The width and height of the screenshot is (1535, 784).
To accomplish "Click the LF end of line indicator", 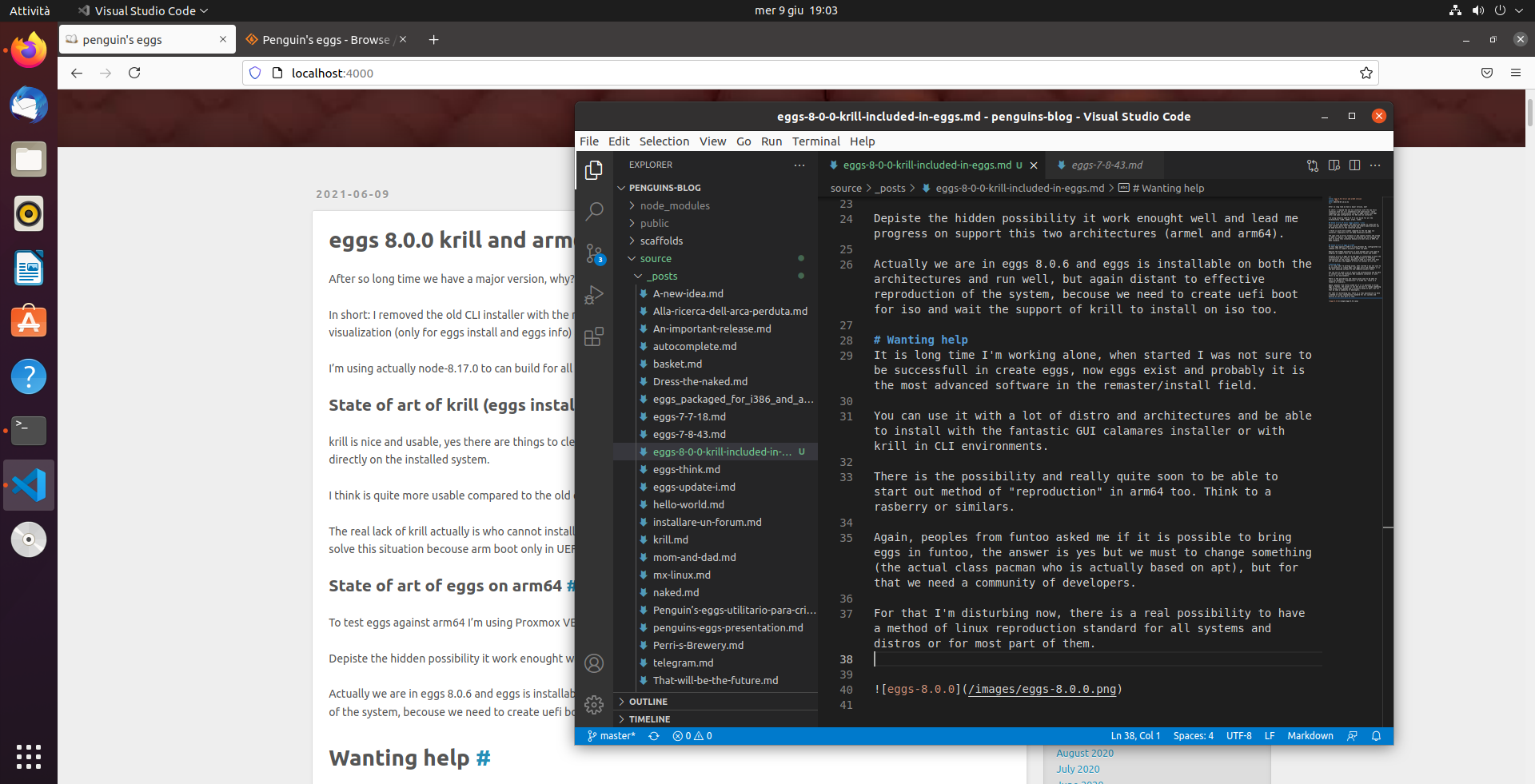I will coord(1270,736).
